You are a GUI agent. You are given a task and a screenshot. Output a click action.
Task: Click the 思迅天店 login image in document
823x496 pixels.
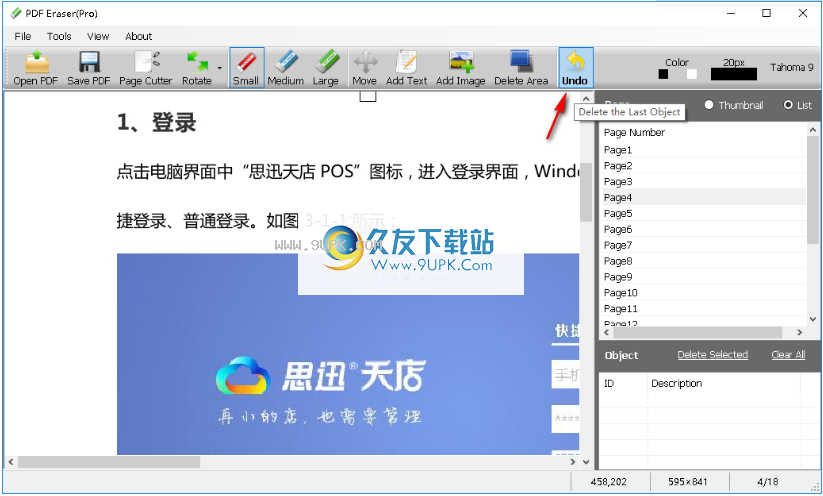348,354
